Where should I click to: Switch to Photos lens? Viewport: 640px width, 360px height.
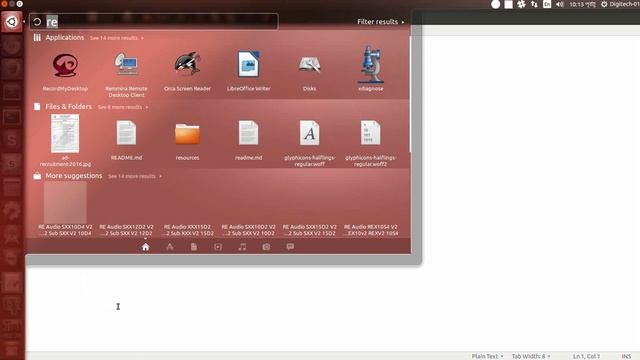pyautogui.click(x=266, y=247)
